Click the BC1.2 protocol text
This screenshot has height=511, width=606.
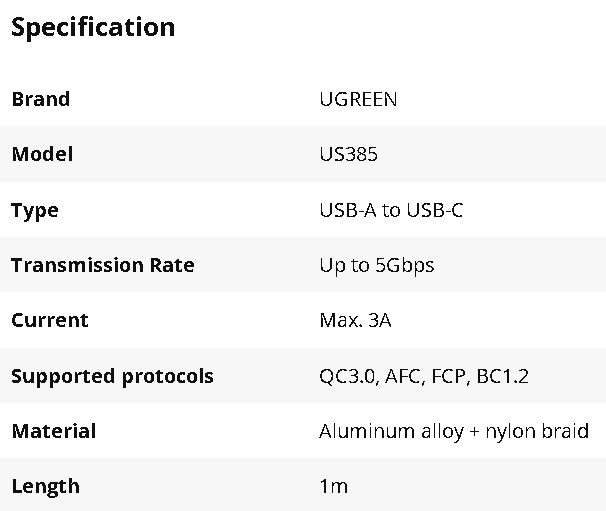[505, 376]
